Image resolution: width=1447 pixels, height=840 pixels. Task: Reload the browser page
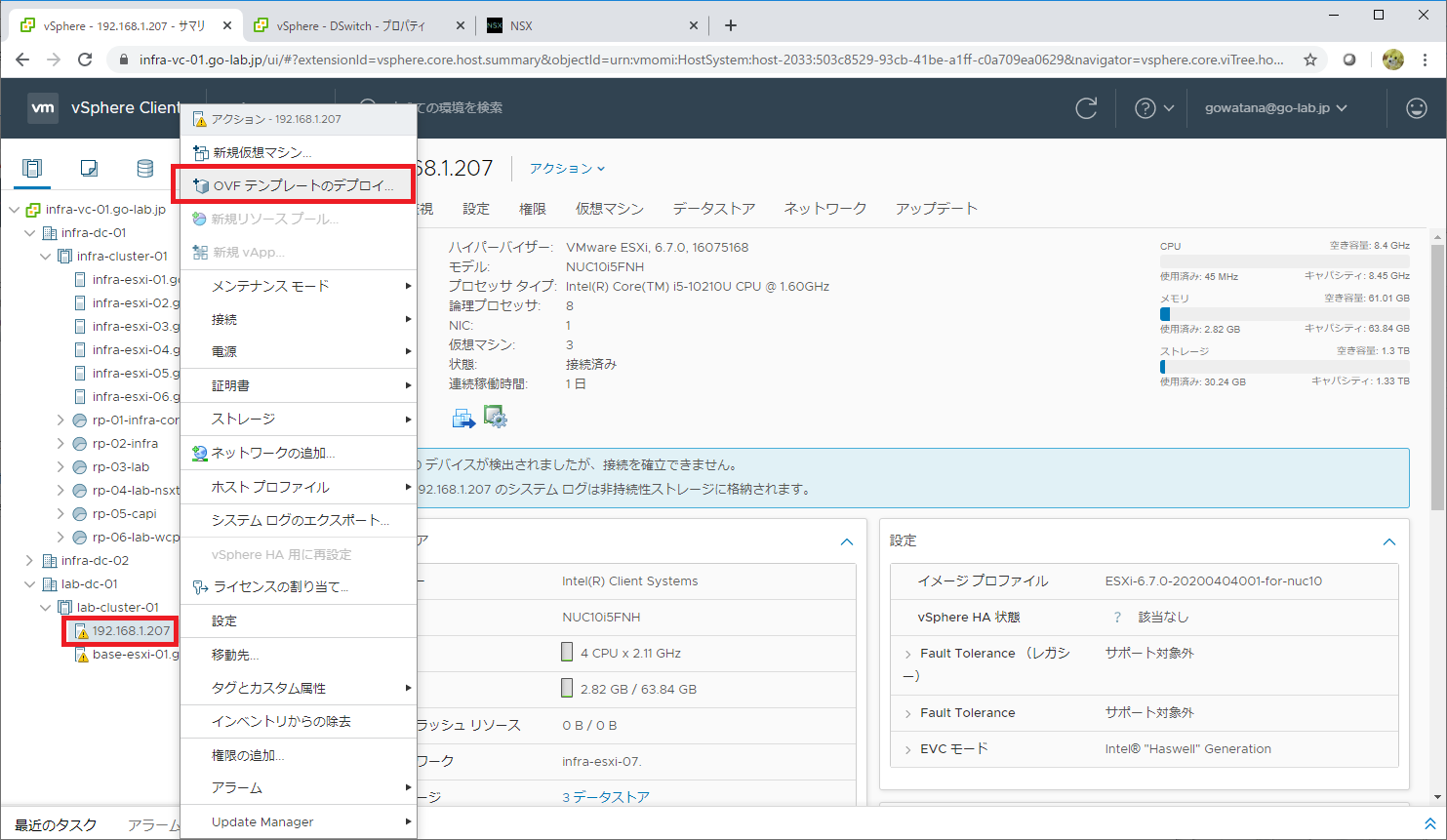[x=85, y=60]
